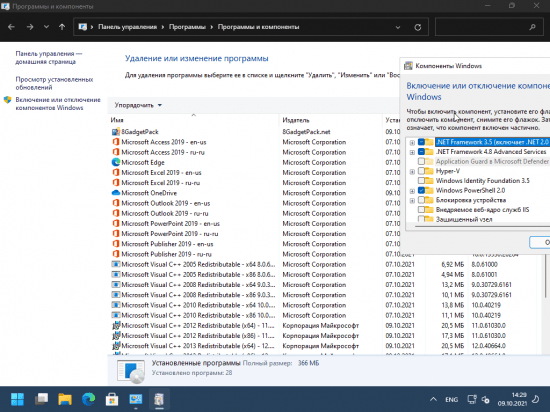Select Visual C++ 2010 x86 Redistributable icon
The width and height of the screenshot is (550, 412).
[x=116, y=315]
